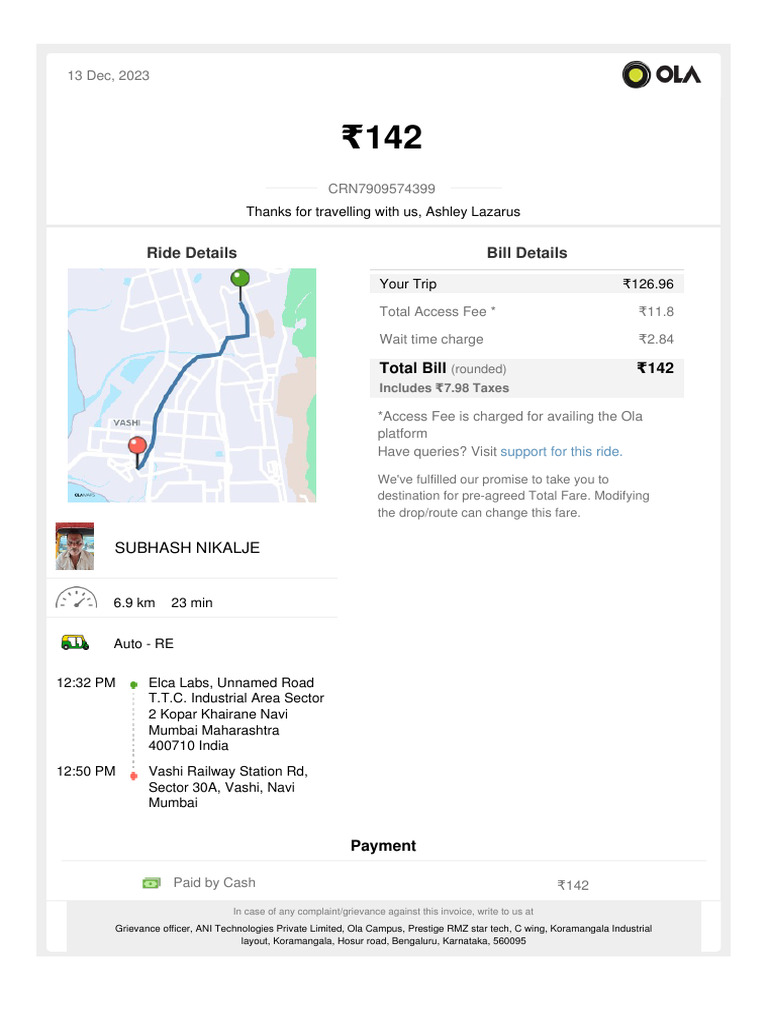The image size is (768, 1024).
Task: Click the Your Trip fare row
Action: tap(527, 284)
